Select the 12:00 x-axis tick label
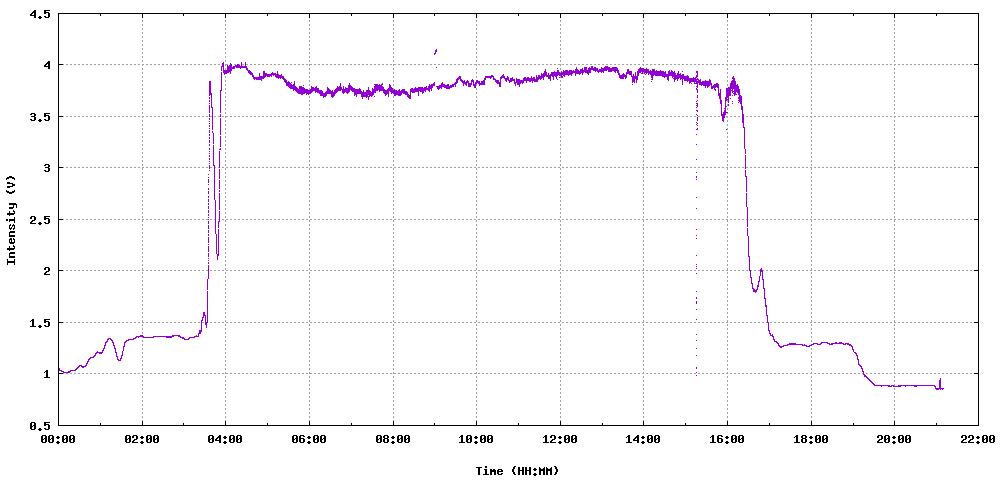The image size is (1000, 480). pyautogui.click(x=560, y=439)
